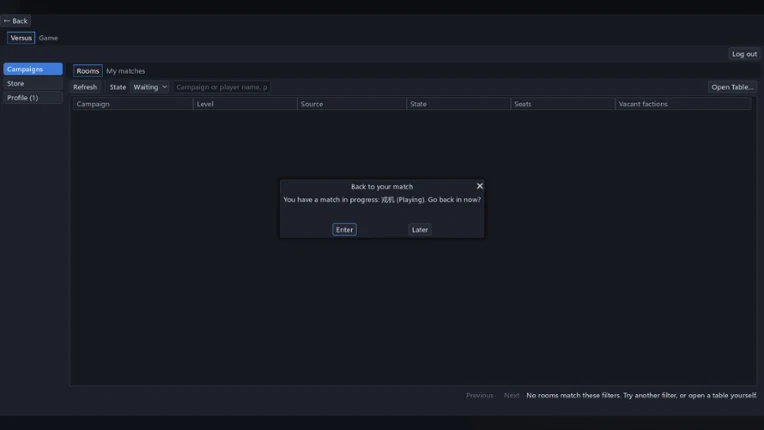Click the 'No rooms match these filters' message
Viewport: 764px width, 430px height.
[x=642, y=395]
